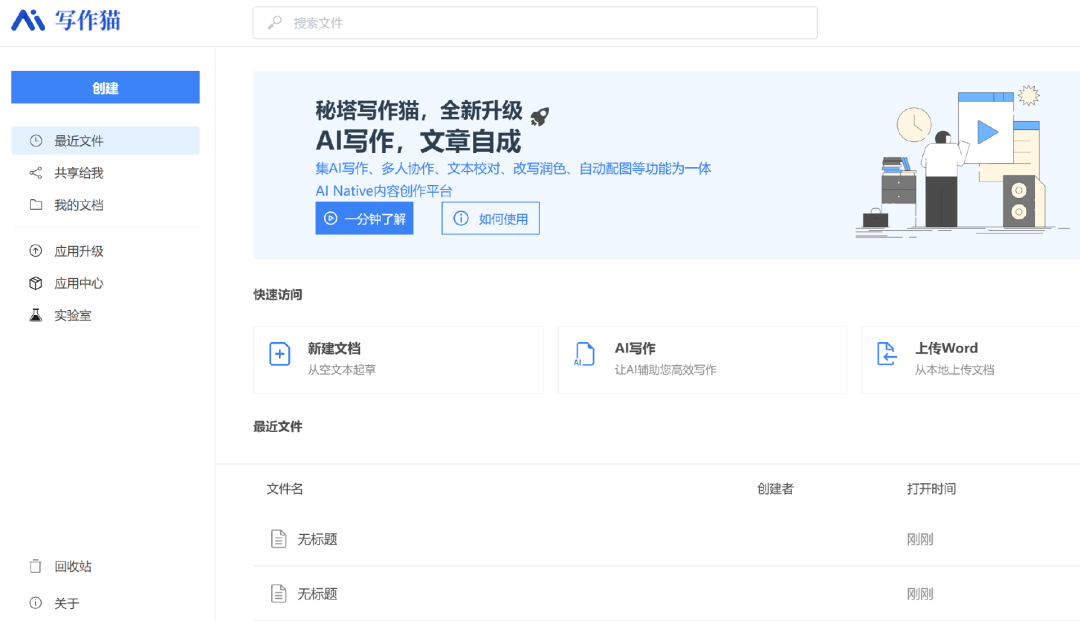Click the 如何使用 button

point(490,218)
